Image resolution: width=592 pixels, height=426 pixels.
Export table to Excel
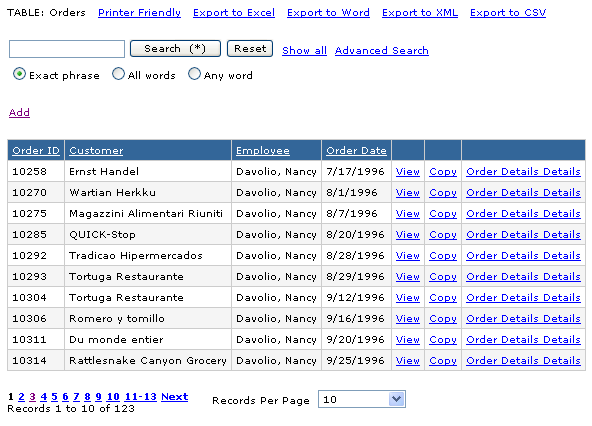coord(234,13)
